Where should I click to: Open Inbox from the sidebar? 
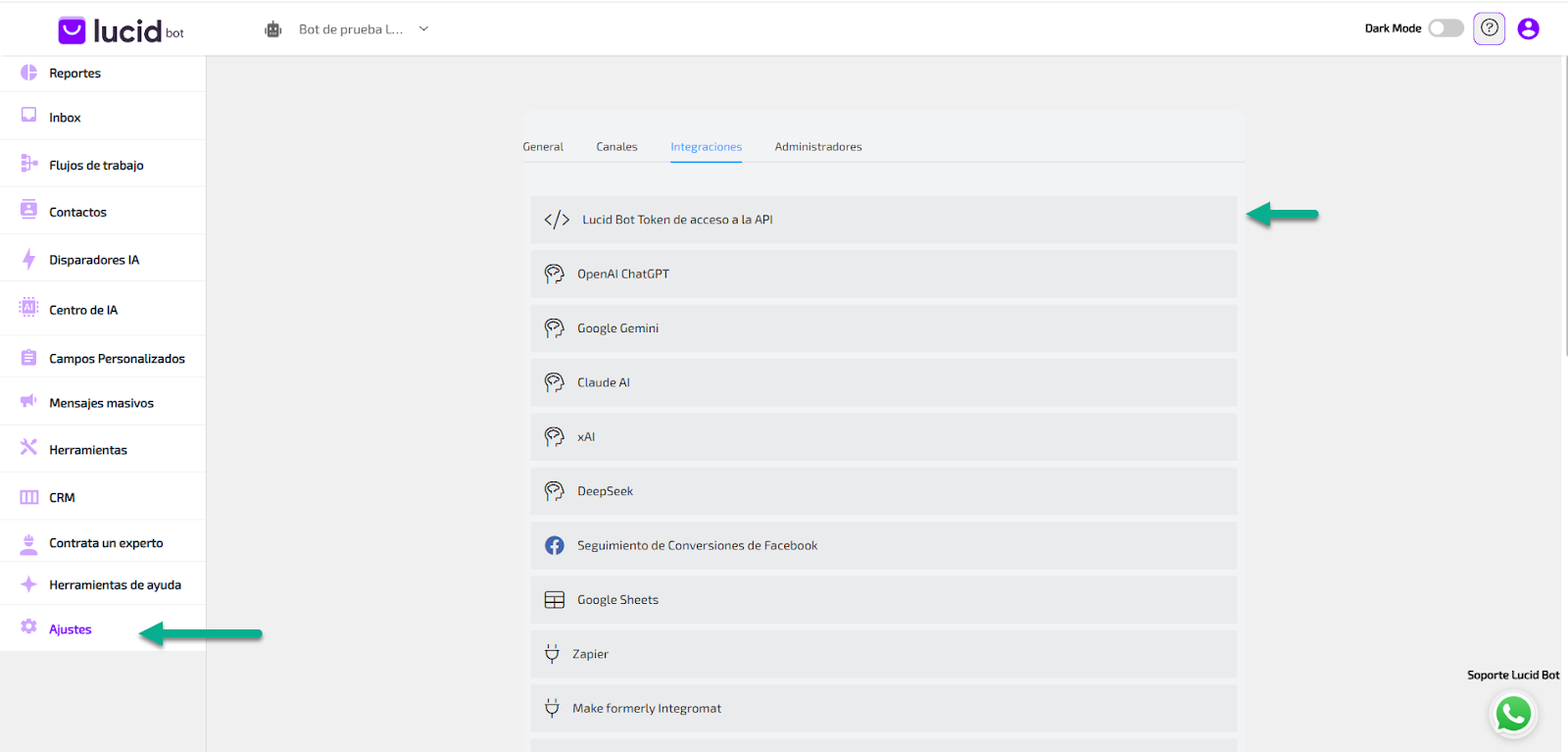click(x=65, y=118)
